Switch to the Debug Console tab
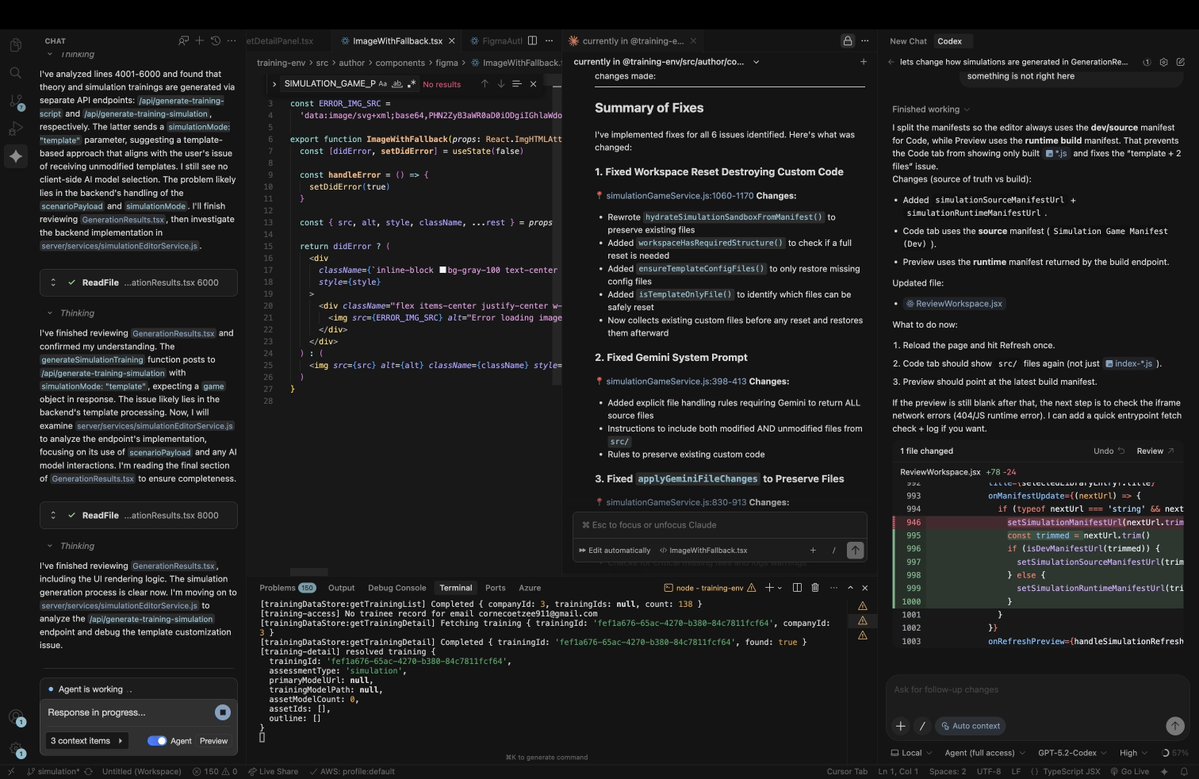 397,588
